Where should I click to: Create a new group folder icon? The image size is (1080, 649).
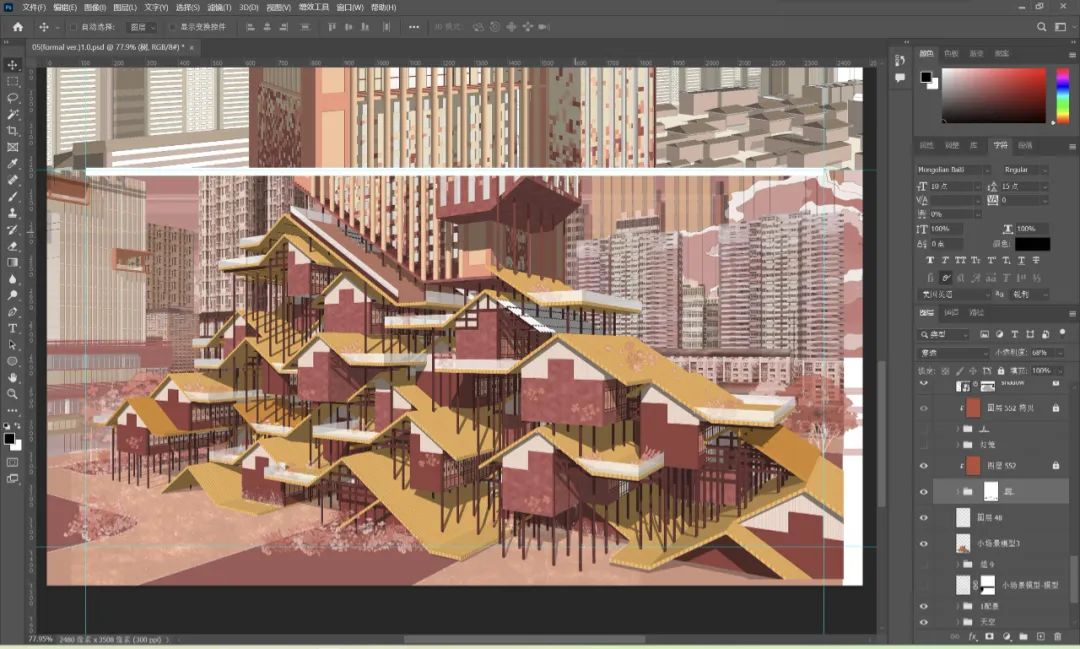[x=1024, y=637]
